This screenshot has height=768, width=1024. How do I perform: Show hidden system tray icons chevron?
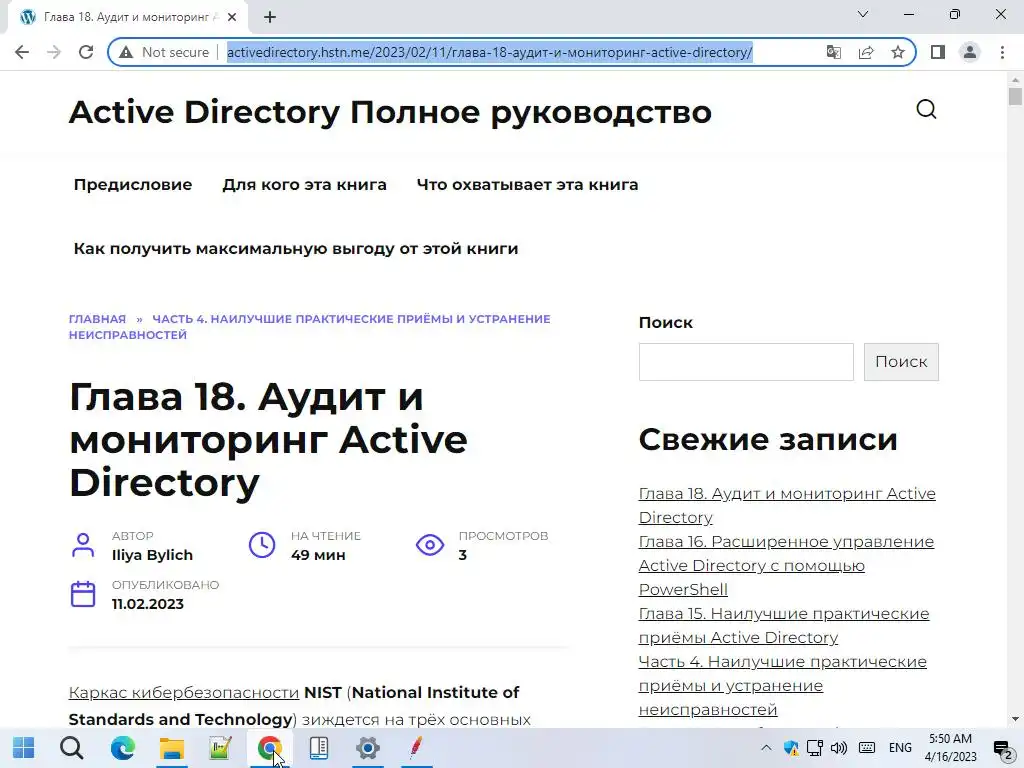(x=766, y=748)
